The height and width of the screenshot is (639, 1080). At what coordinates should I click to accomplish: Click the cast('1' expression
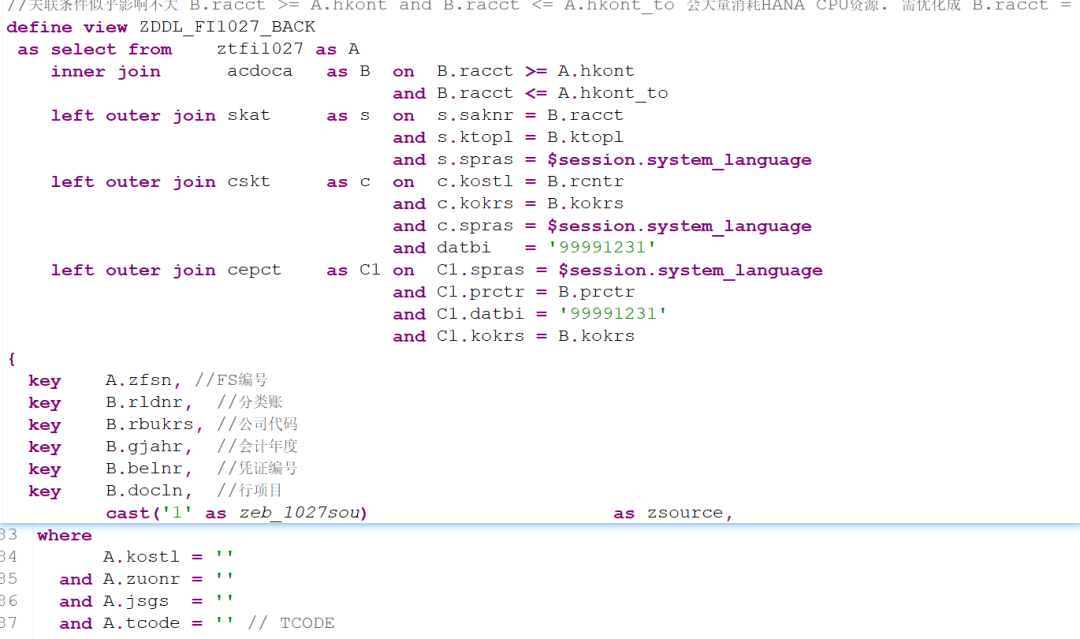pos(149,513)
